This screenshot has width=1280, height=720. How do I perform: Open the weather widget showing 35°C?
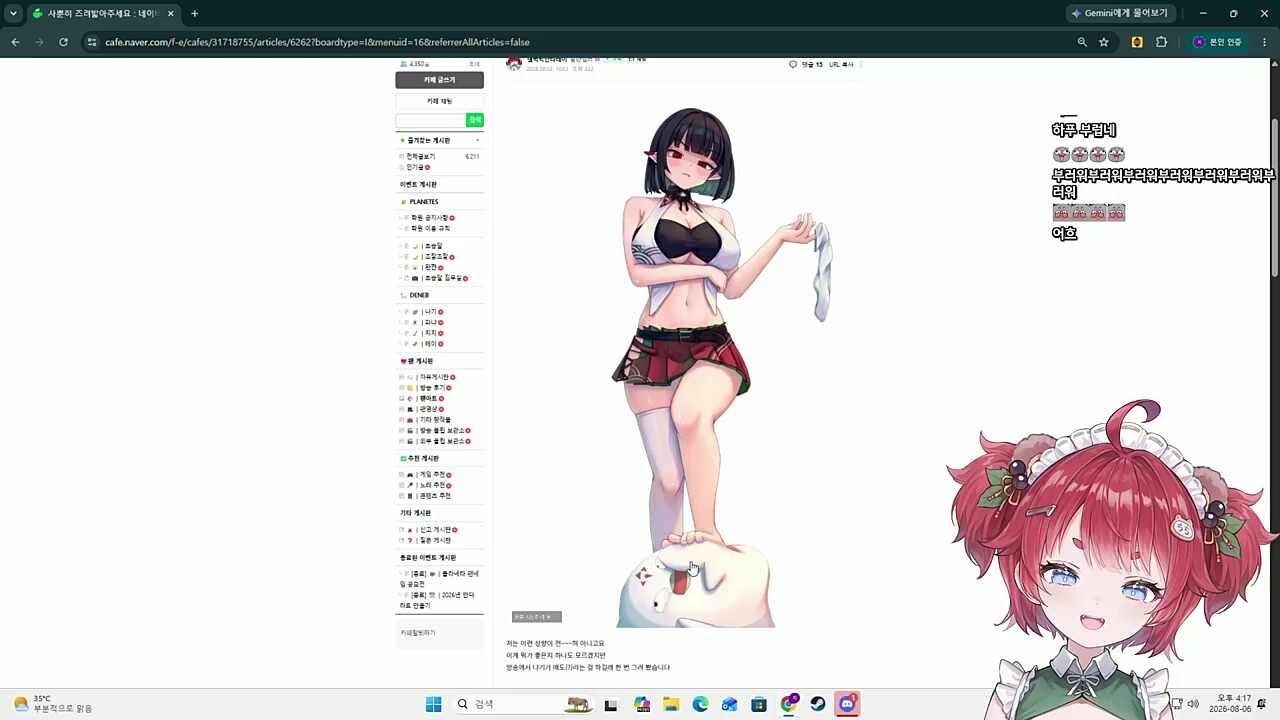52,704
